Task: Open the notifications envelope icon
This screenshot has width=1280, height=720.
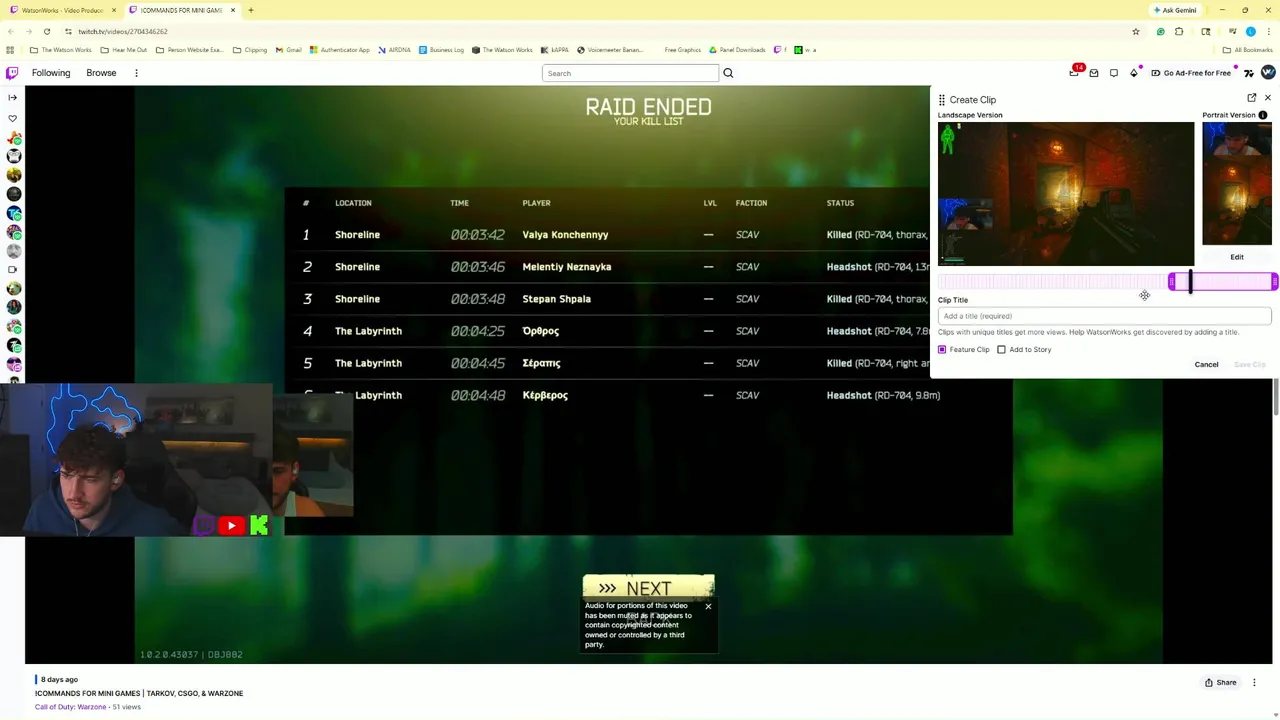Action: [x=1094, y=73]
